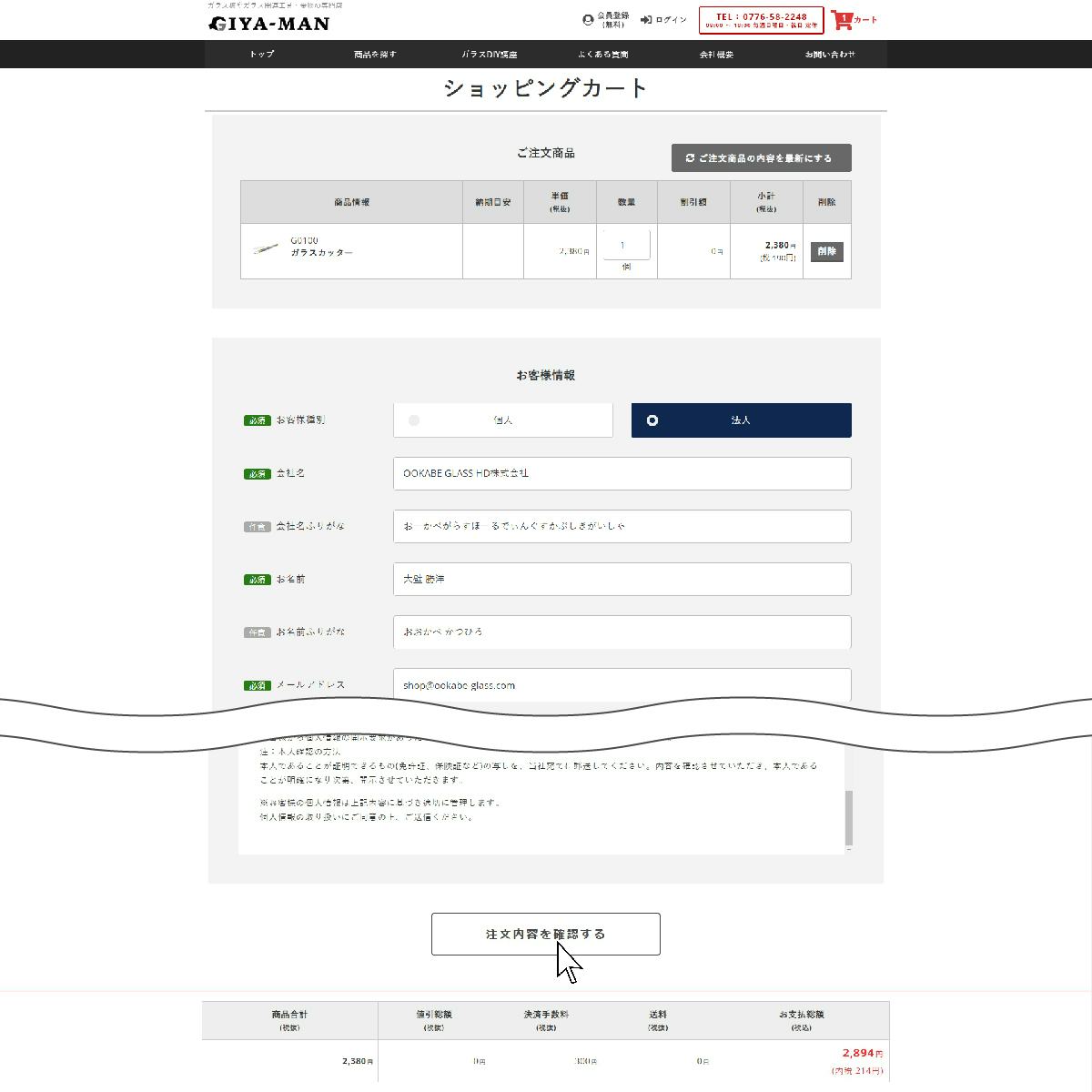Select the 法人 customer type option
The width and height of the screenshot is (1092, 1092).
pyautogui.click(x=741, y=420)
